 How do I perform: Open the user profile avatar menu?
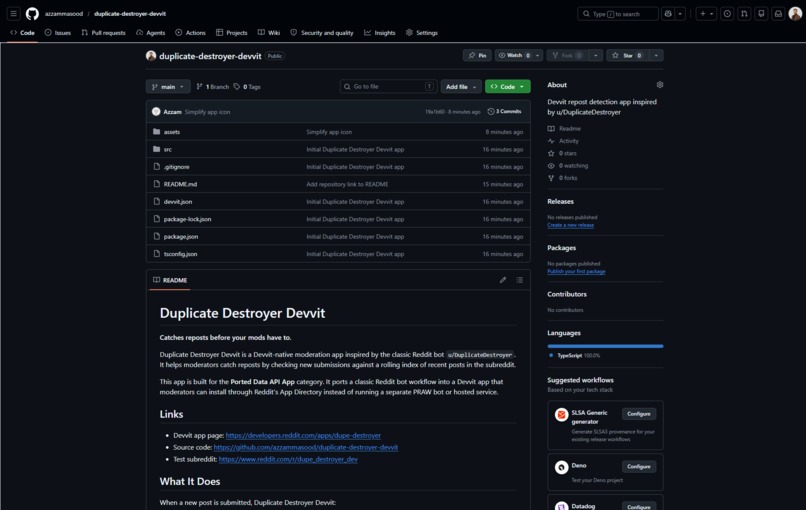pyautogui.click(x=795, y=14)
